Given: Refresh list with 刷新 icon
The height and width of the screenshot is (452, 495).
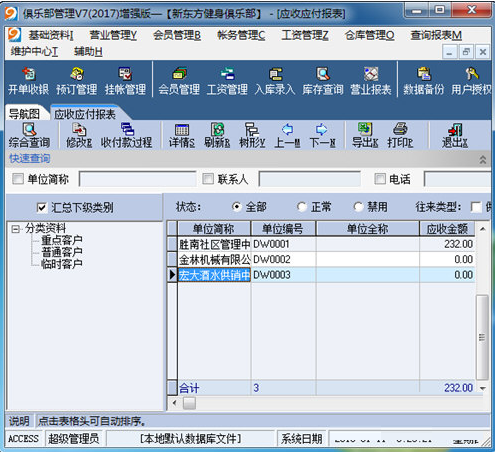Looking at the screenshot, I should click(217, 135).
